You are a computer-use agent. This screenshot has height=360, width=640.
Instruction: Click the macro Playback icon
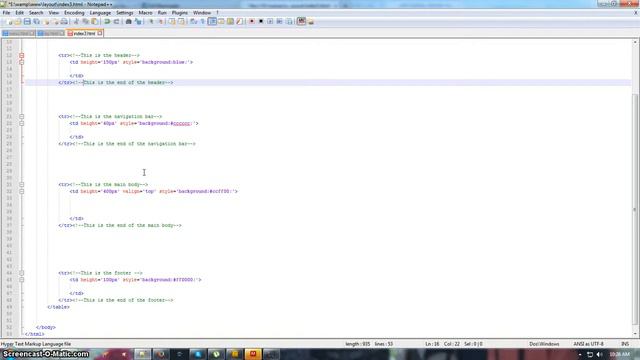[270, 22]
